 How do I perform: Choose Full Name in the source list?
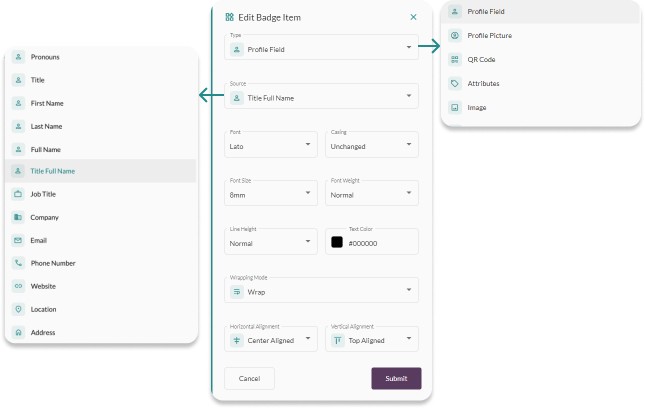45,148
